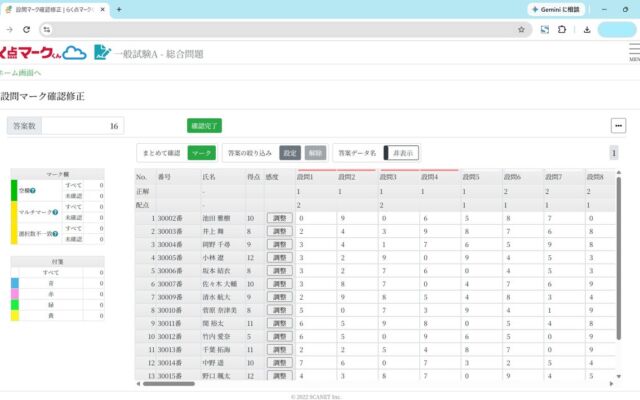Click 調整 button for 30003番
Screen dimensions: 640x400
click(x=280, y=231)
